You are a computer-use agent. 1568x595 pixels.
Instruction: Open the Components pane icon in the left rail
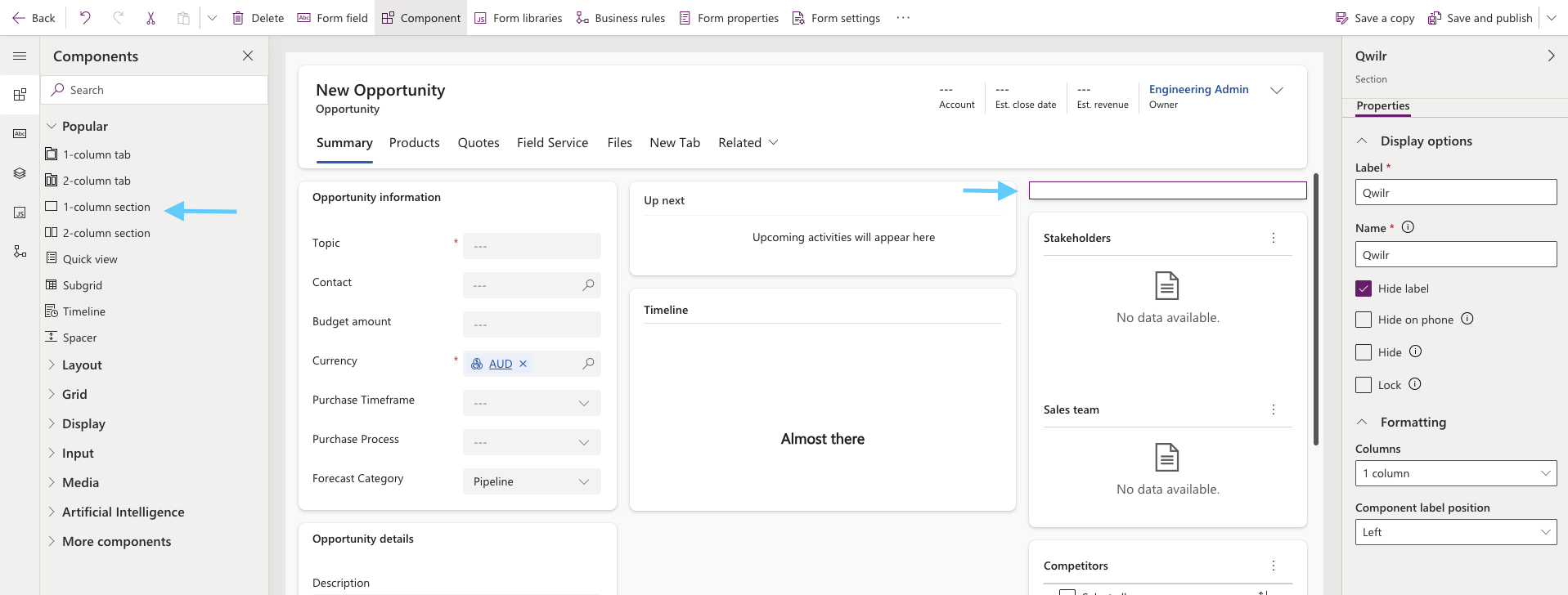click(20, 95)
